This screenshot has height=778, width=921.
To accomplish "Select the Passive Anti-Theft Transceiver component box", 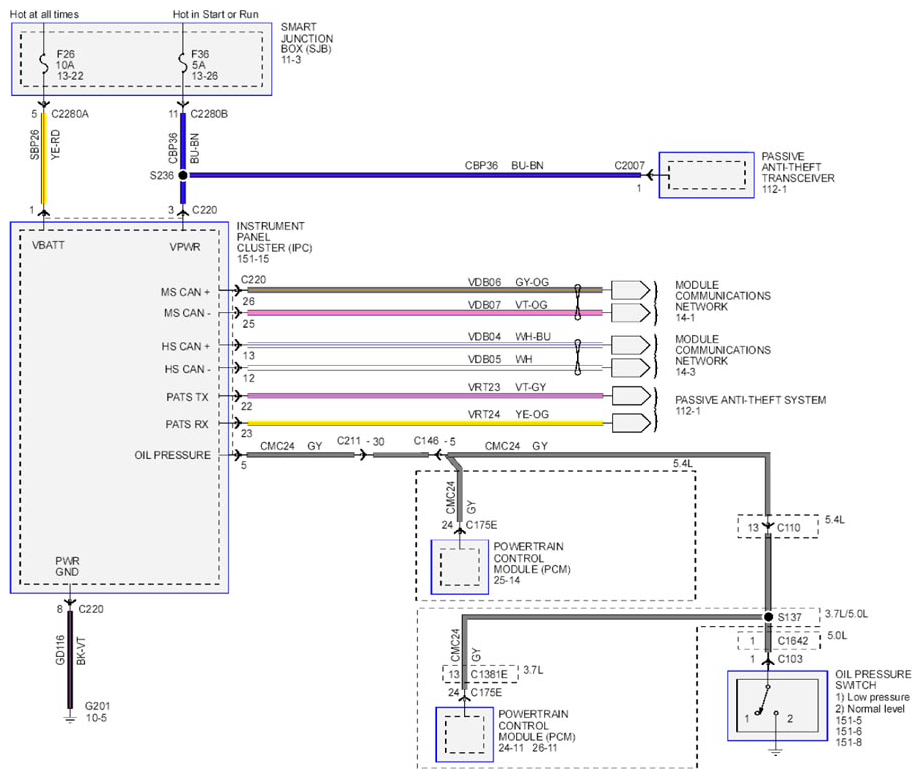I will click(706, 175).
